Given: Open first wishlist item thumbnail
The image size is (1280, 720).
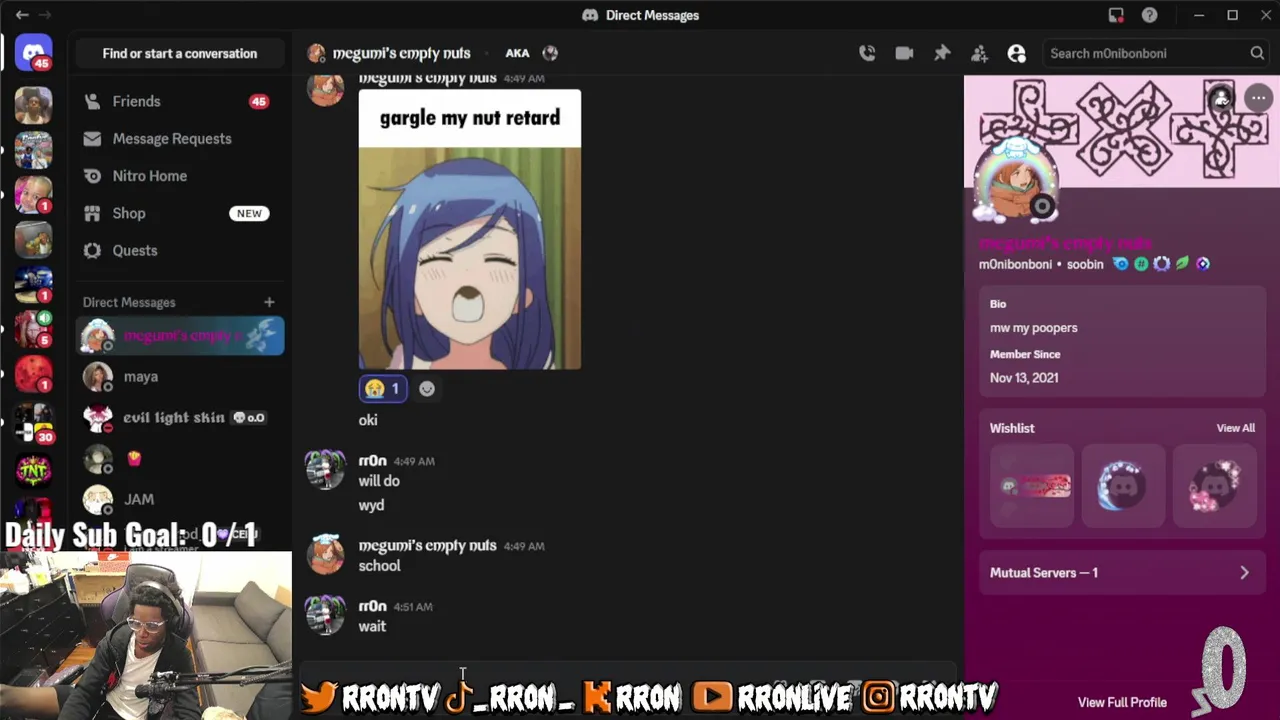Looking at the screenshot, I should (x=1031, y=486).
